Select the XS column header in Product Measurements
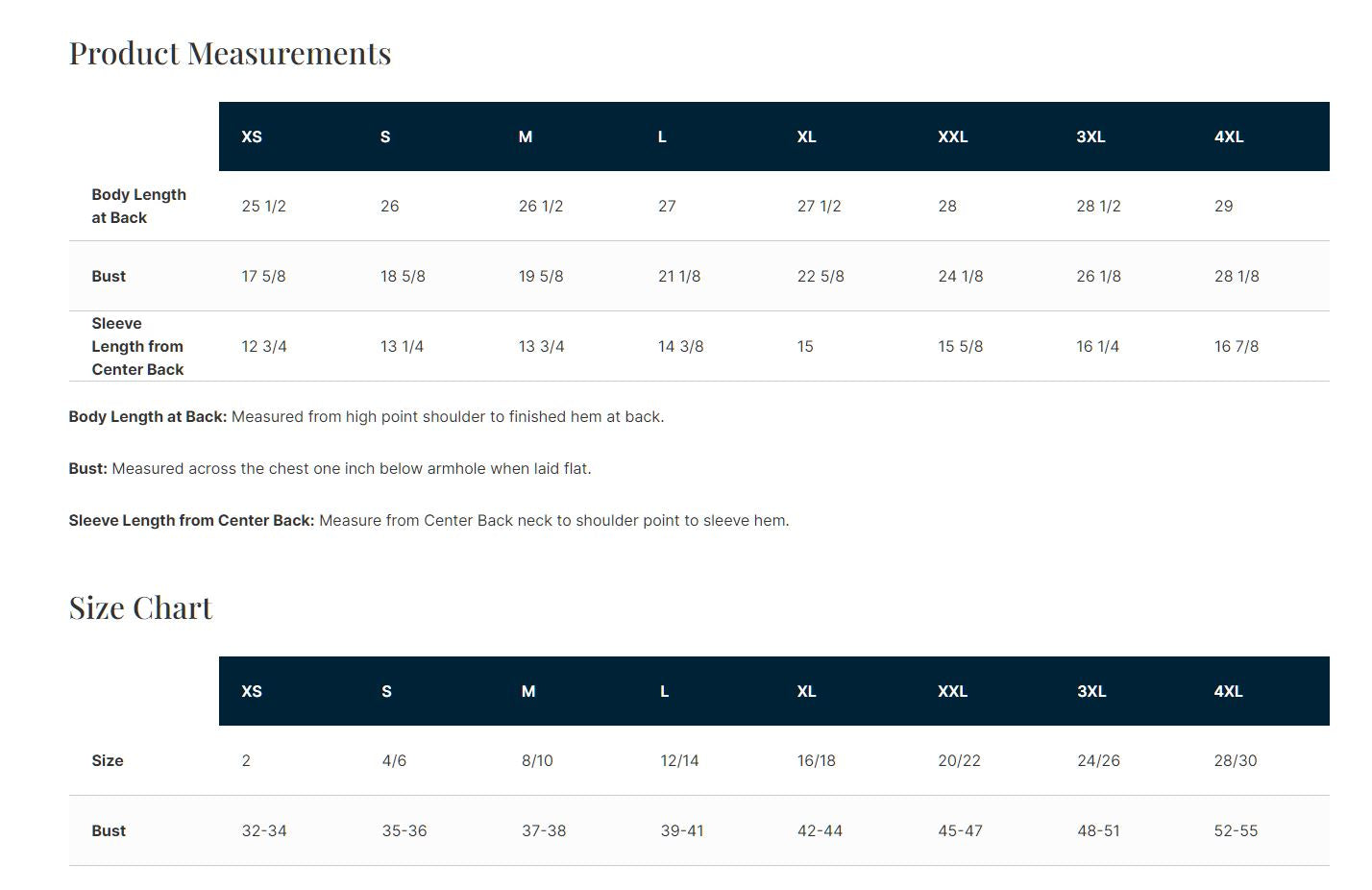 coord(252,136)
